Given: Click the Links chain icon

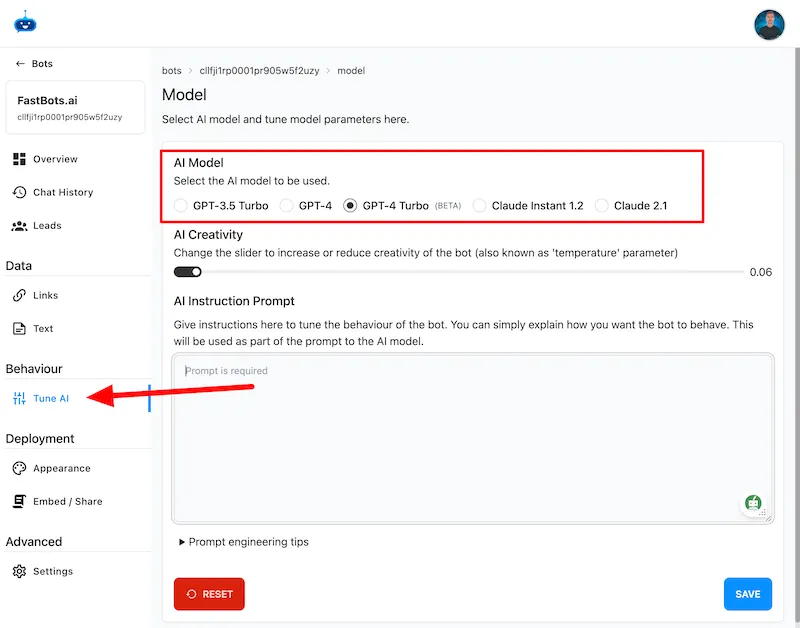Looking at the screenshot, I should (x=19, y=295).
